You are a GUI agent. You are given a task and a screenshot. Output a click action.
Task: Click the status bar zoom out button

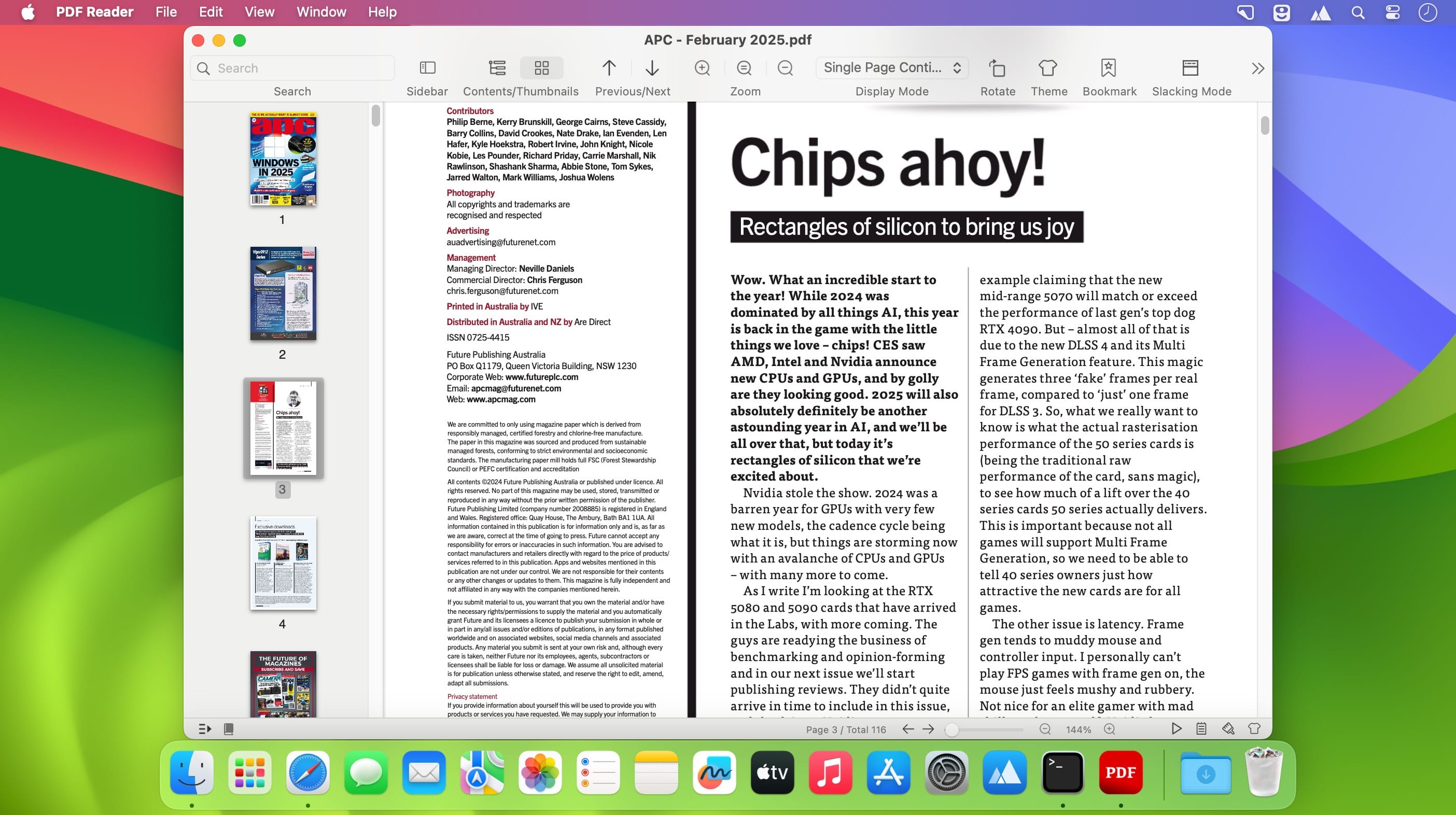pos(1044,729)
